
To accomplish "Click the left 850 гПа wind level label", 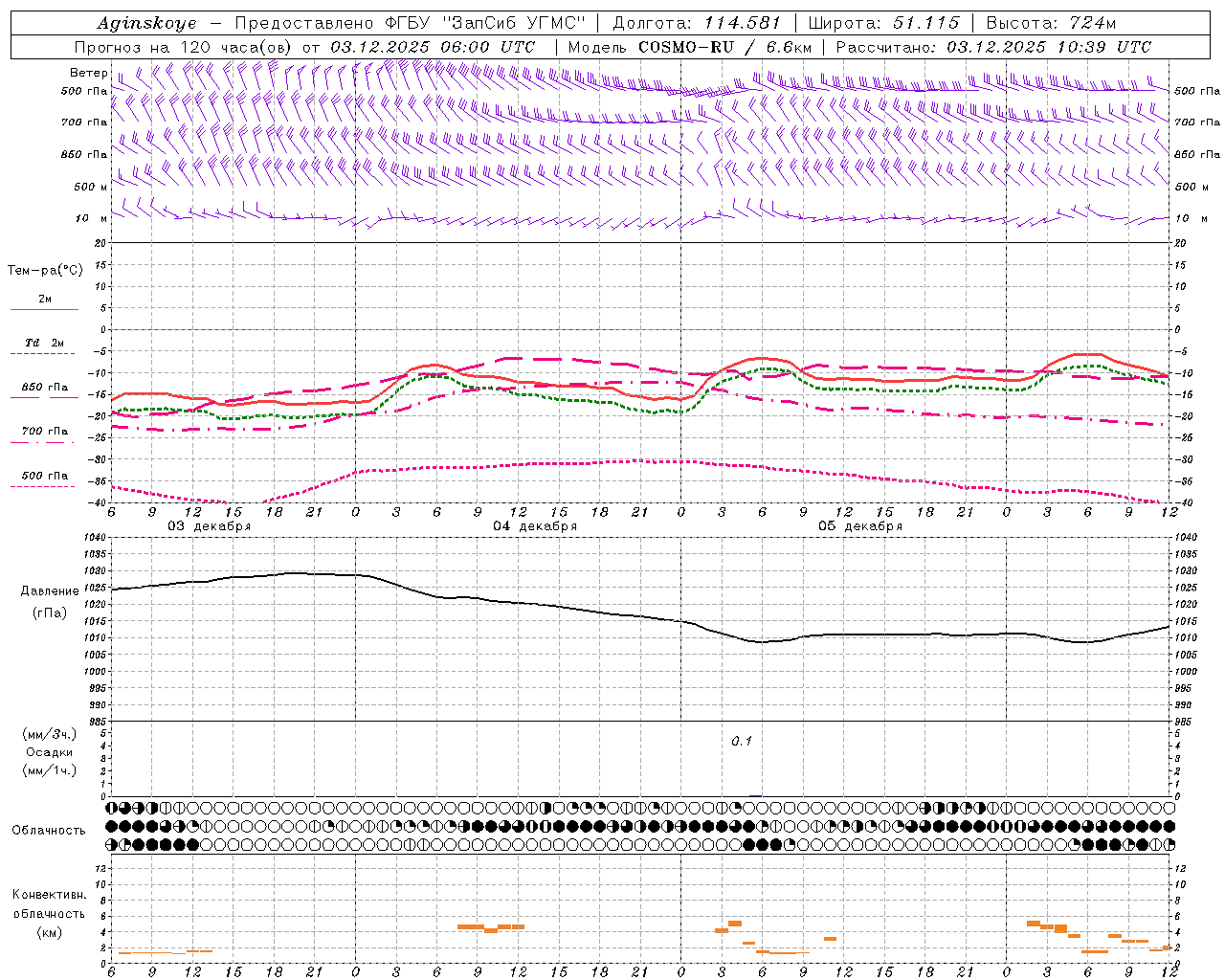I will (84, 154).
